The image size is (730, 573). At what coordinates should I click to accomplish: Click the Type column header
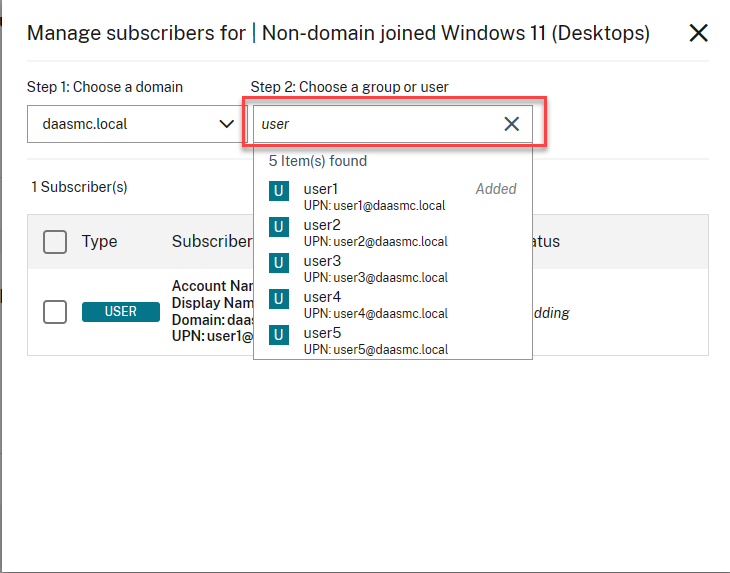pyautogui.click(x=99, y=242)
